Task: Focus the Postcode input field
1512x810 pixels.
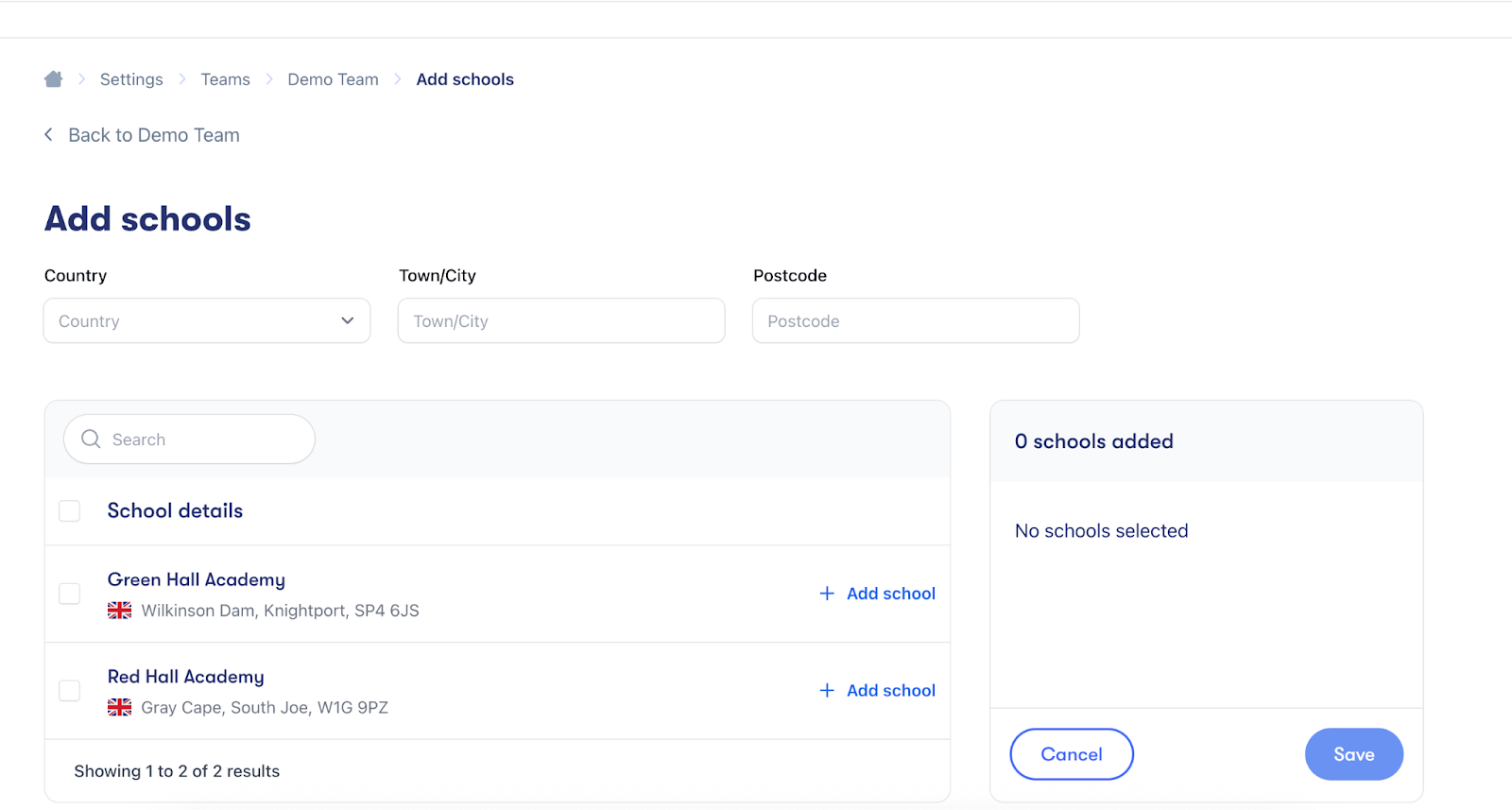Action: [916, 321]
